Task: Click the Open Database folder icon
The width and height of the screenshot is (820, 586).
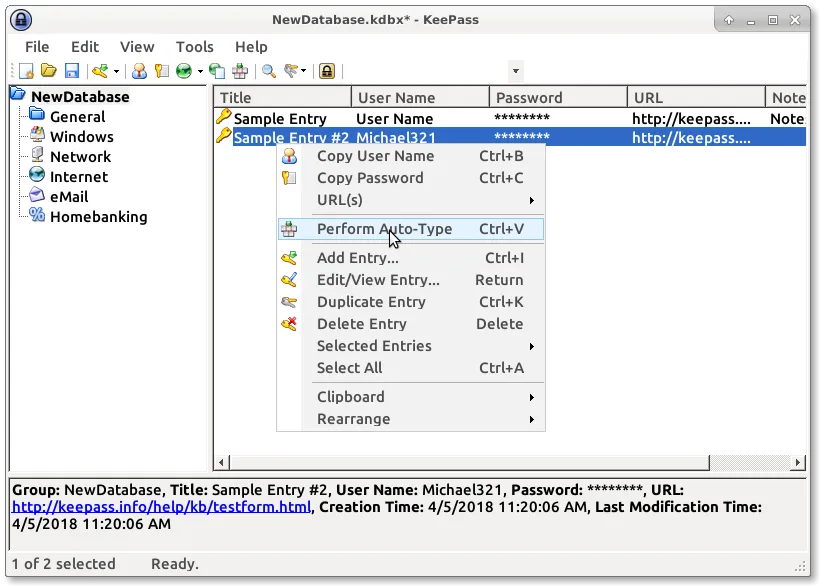Action: click(48, 71)
